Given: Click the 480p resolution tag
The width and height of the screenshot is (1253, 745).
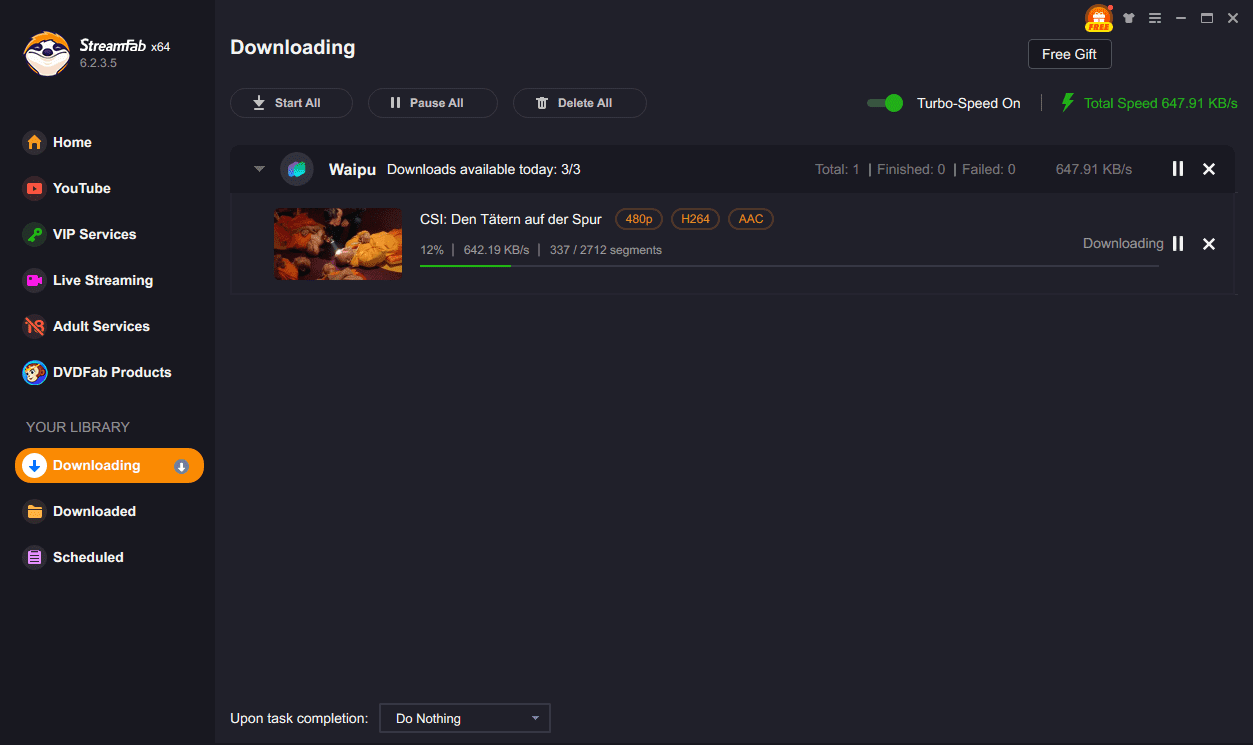Looking at the screenshot, I should coord(639,219).
